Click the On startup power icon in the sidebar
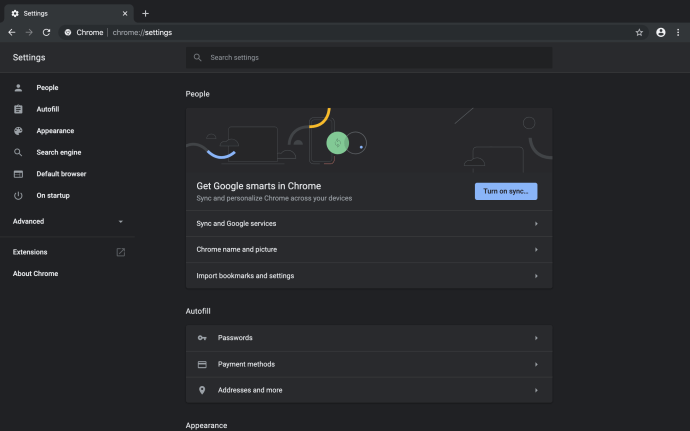This screenshot has height=431, width=690. point(18,195)
